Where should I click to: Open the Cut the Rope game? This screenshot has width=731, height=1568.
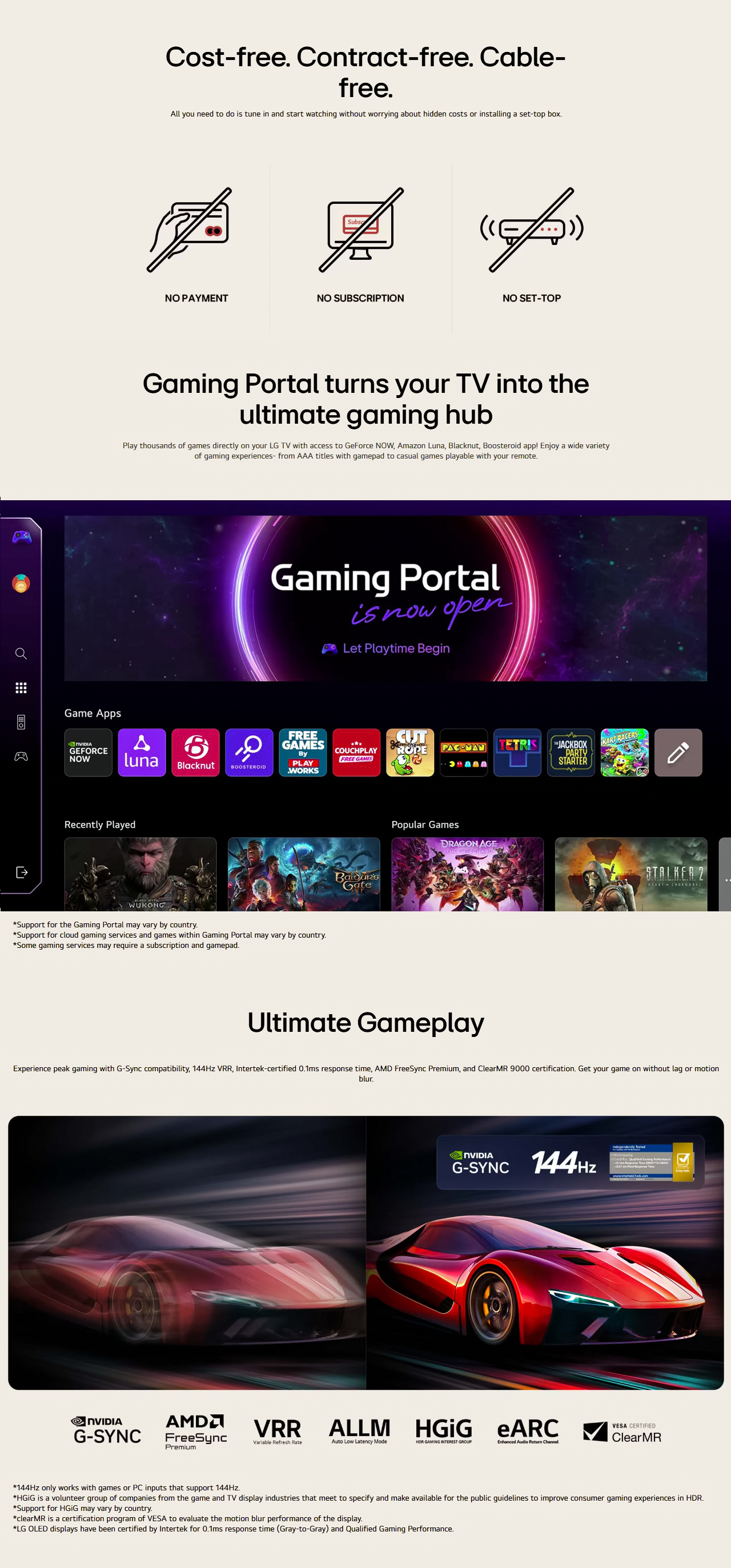[410, 753]
